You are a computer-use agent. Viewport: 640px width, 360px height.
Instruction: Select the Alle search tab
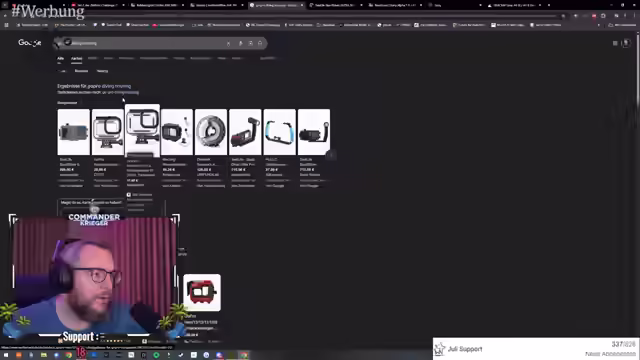click(60, 59)
